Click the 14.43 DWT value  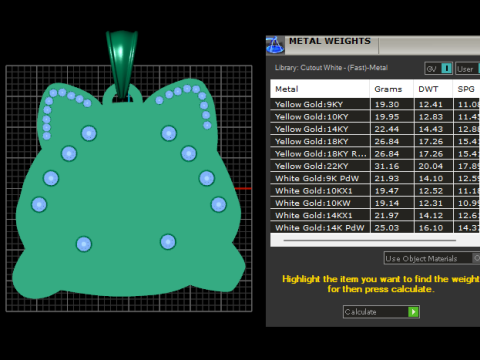tap(431, 129)
